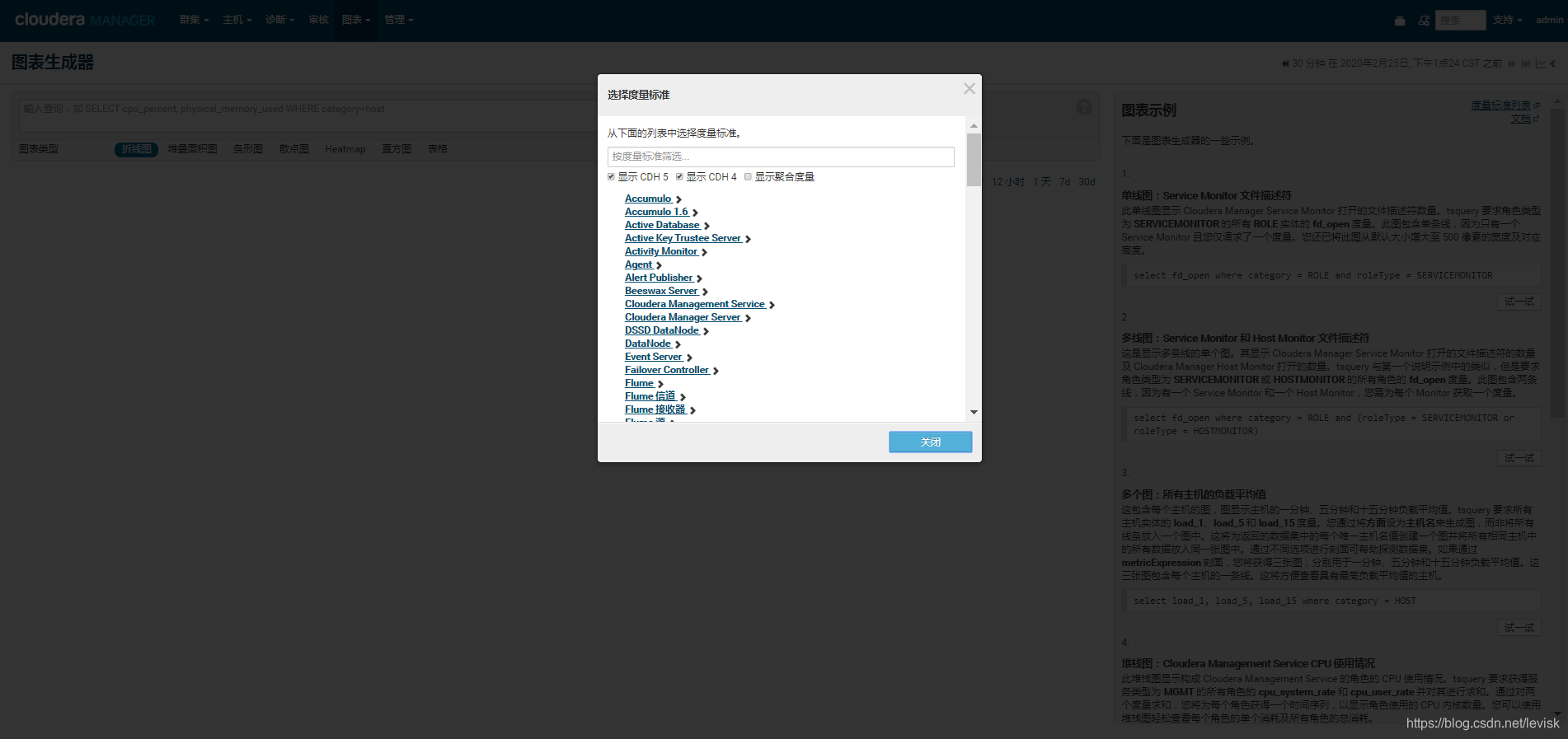Open the 诊断 menu
The width and height of the screenshot is (1568, 739).
click(280, 20)
